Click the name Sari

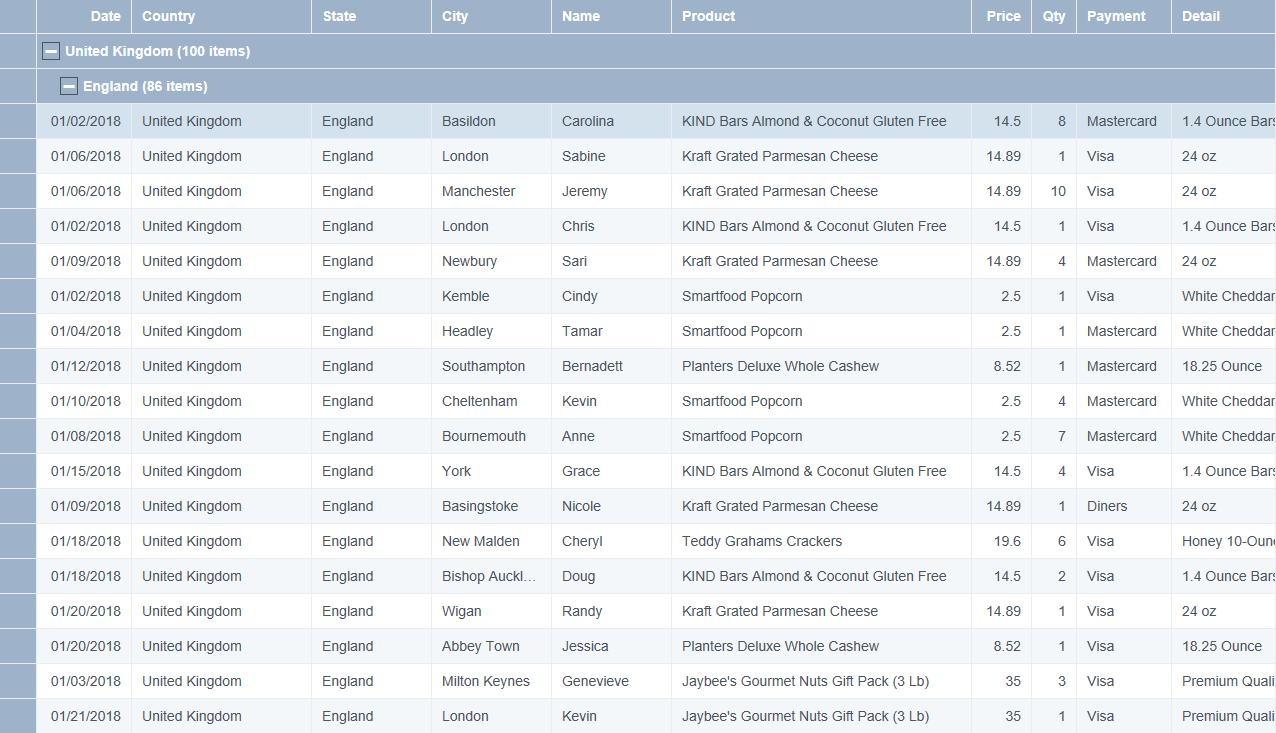(x=575, y=261)
